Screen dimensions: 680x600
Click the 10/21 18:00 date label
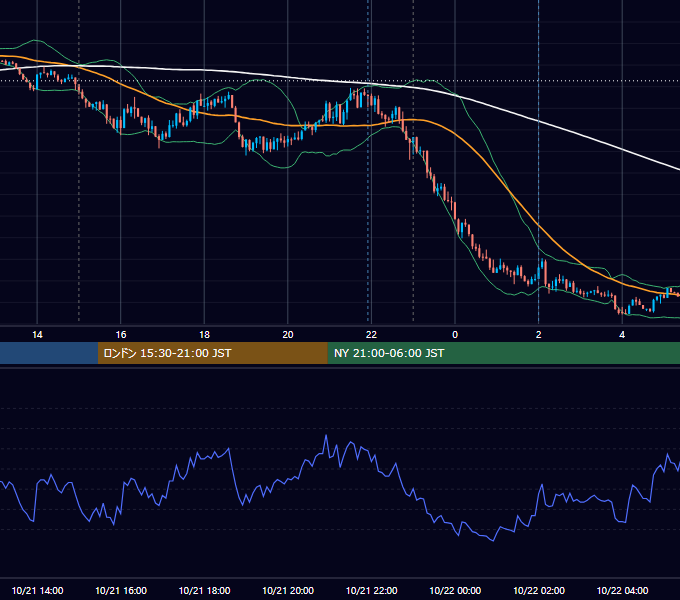click(x=204, y=590)
